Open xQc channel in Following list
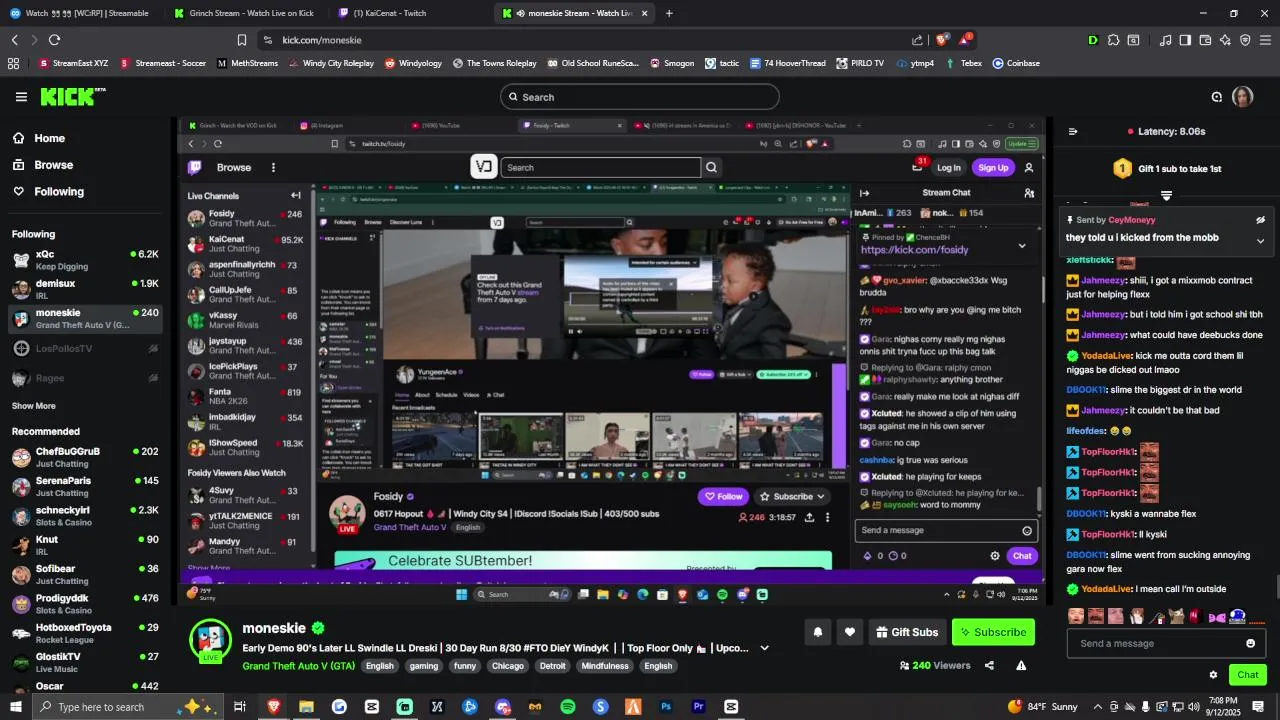The height and width of the screenshot is (720, 1280). pos(84,260)
